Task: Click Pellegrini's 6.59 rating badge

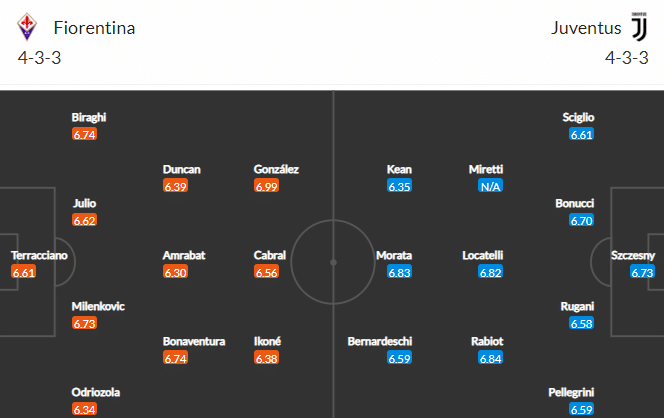Action: coord(581,409)
